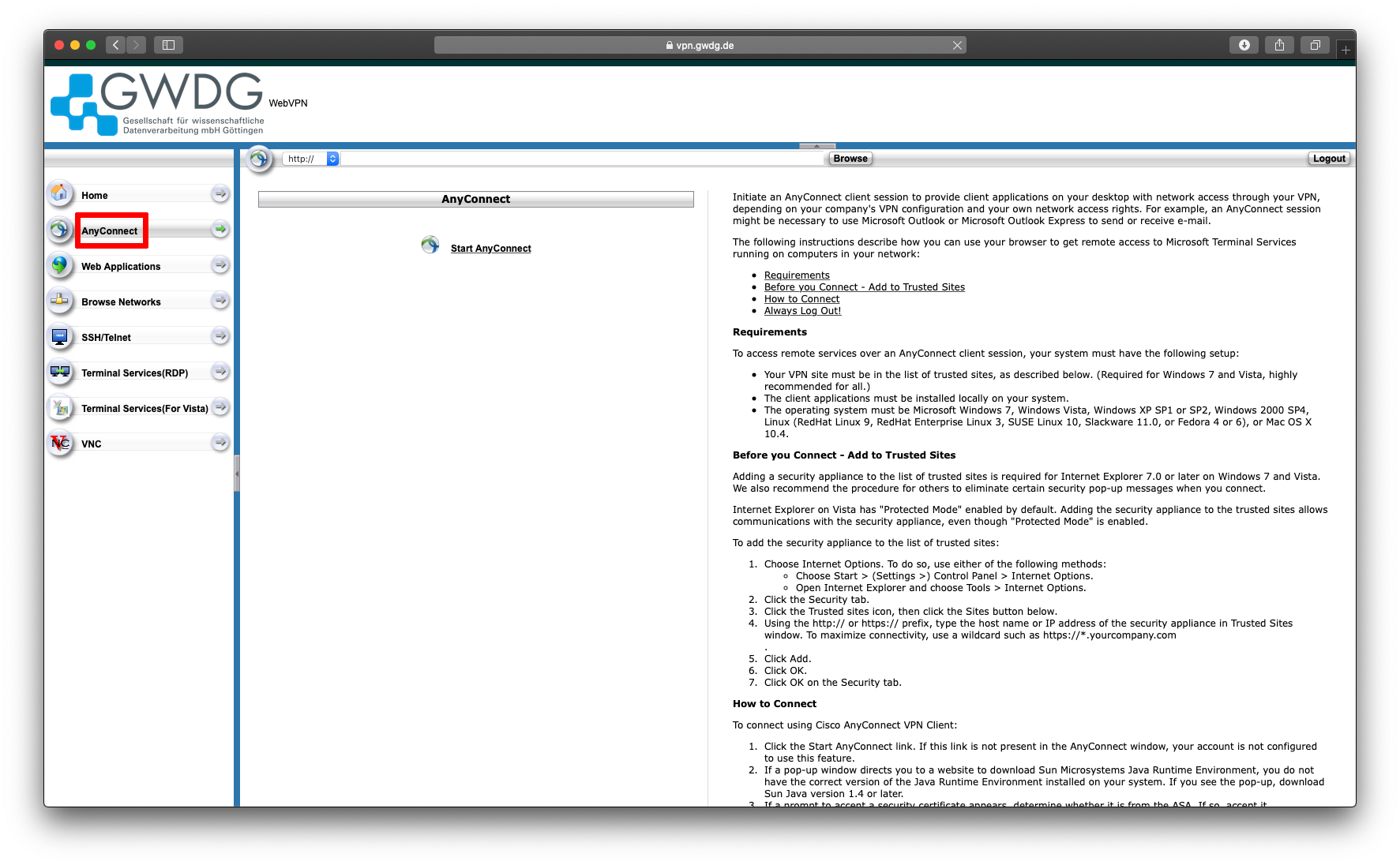Click the Terminal Services(RDP) icon
This screenshot has width=1400, height=865.
pos(59,371)
